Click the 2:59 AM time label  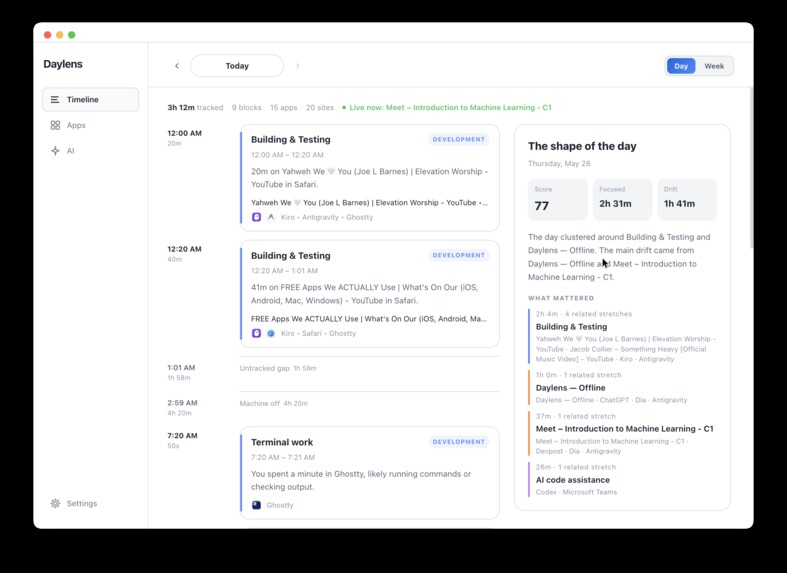[182, 402]
